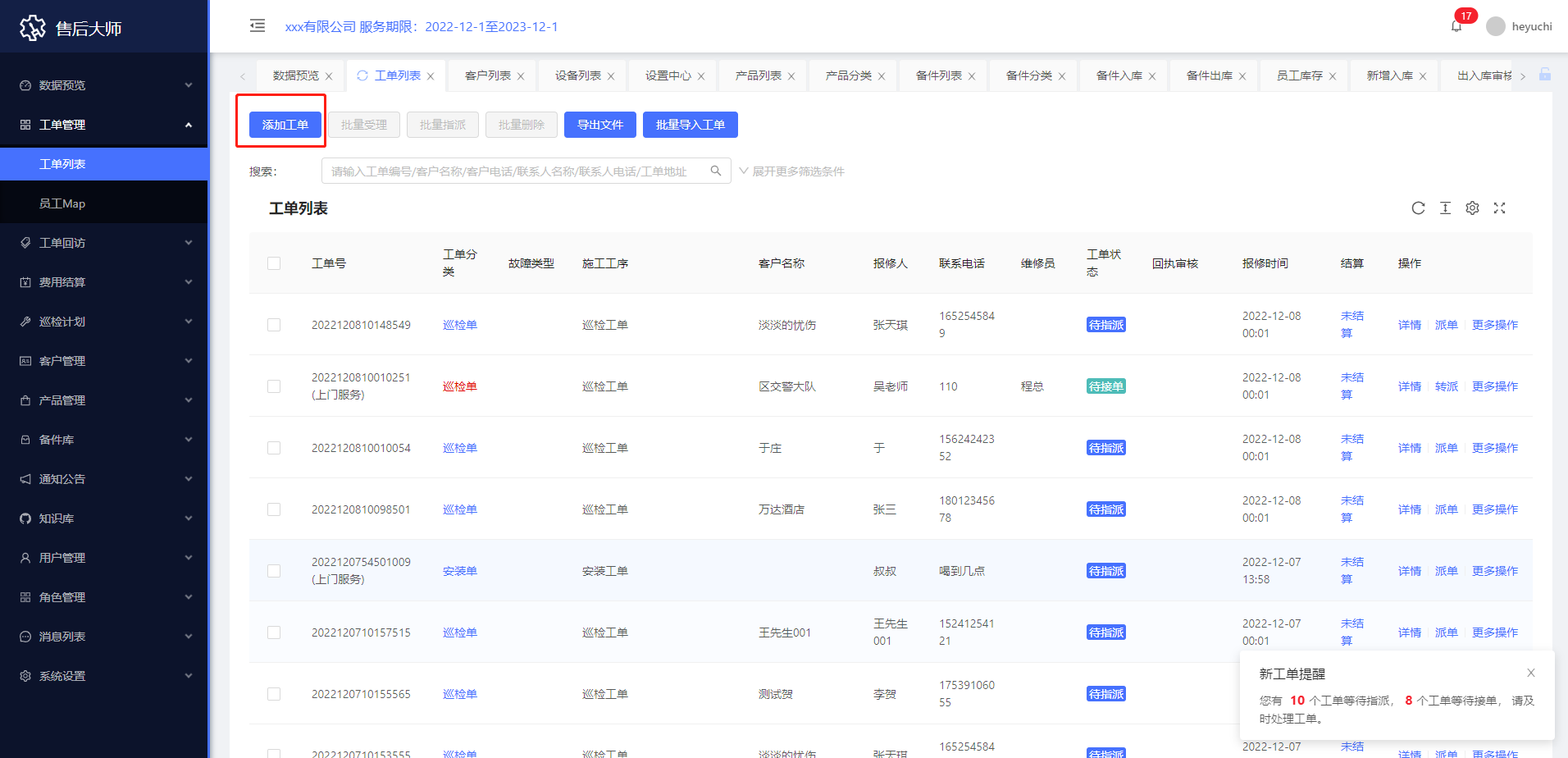Close the 备件分类 tab

(x=1062, y=76)
